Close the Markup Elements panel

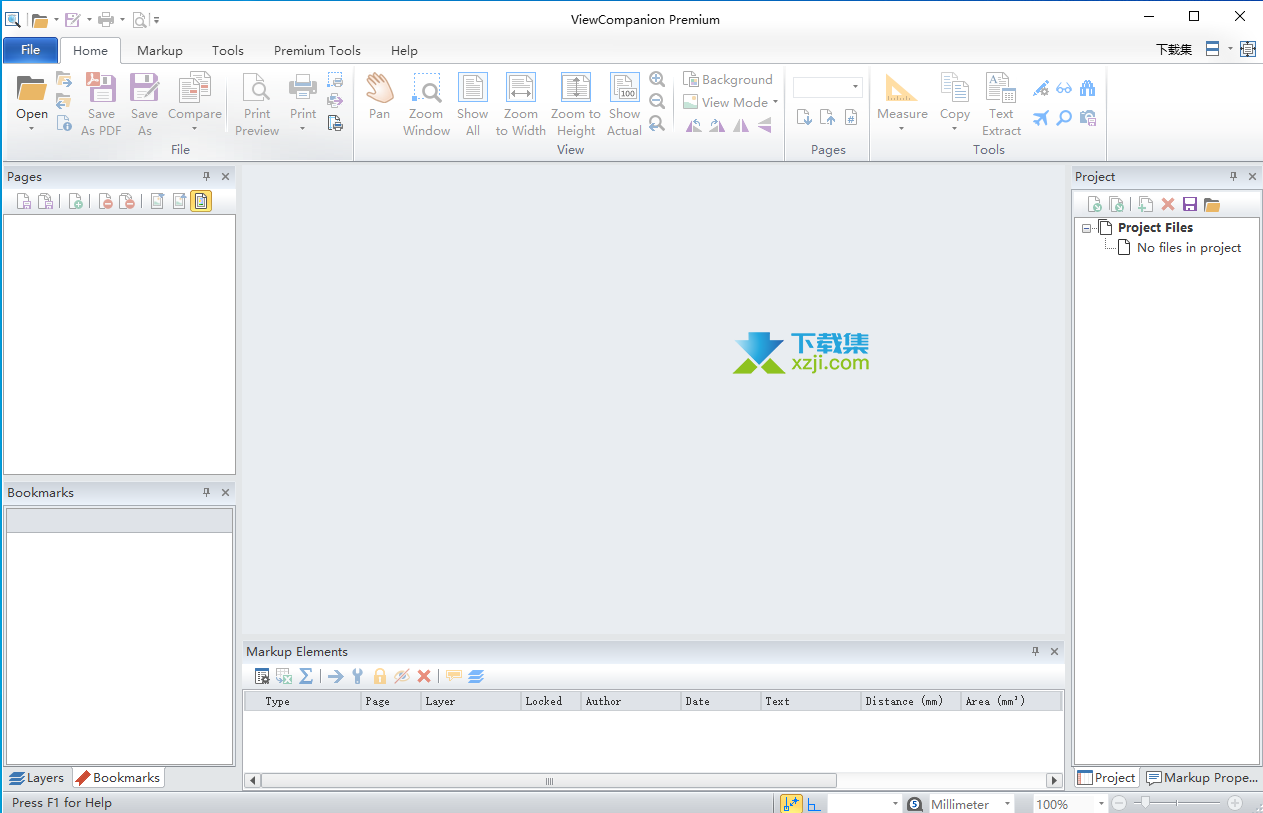[x=1054, y=651]
